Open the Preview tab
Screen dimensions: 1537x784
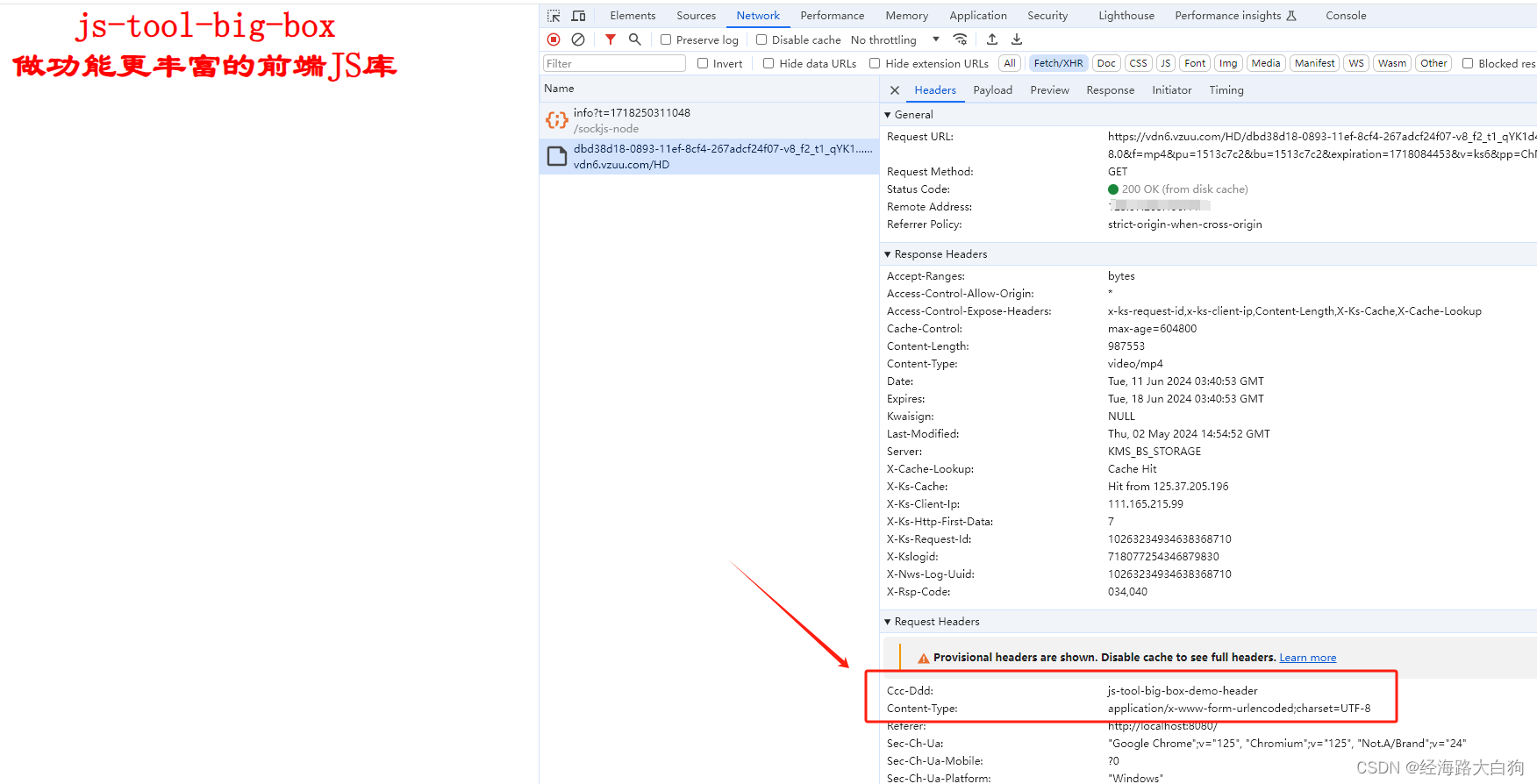[1049, 90]
